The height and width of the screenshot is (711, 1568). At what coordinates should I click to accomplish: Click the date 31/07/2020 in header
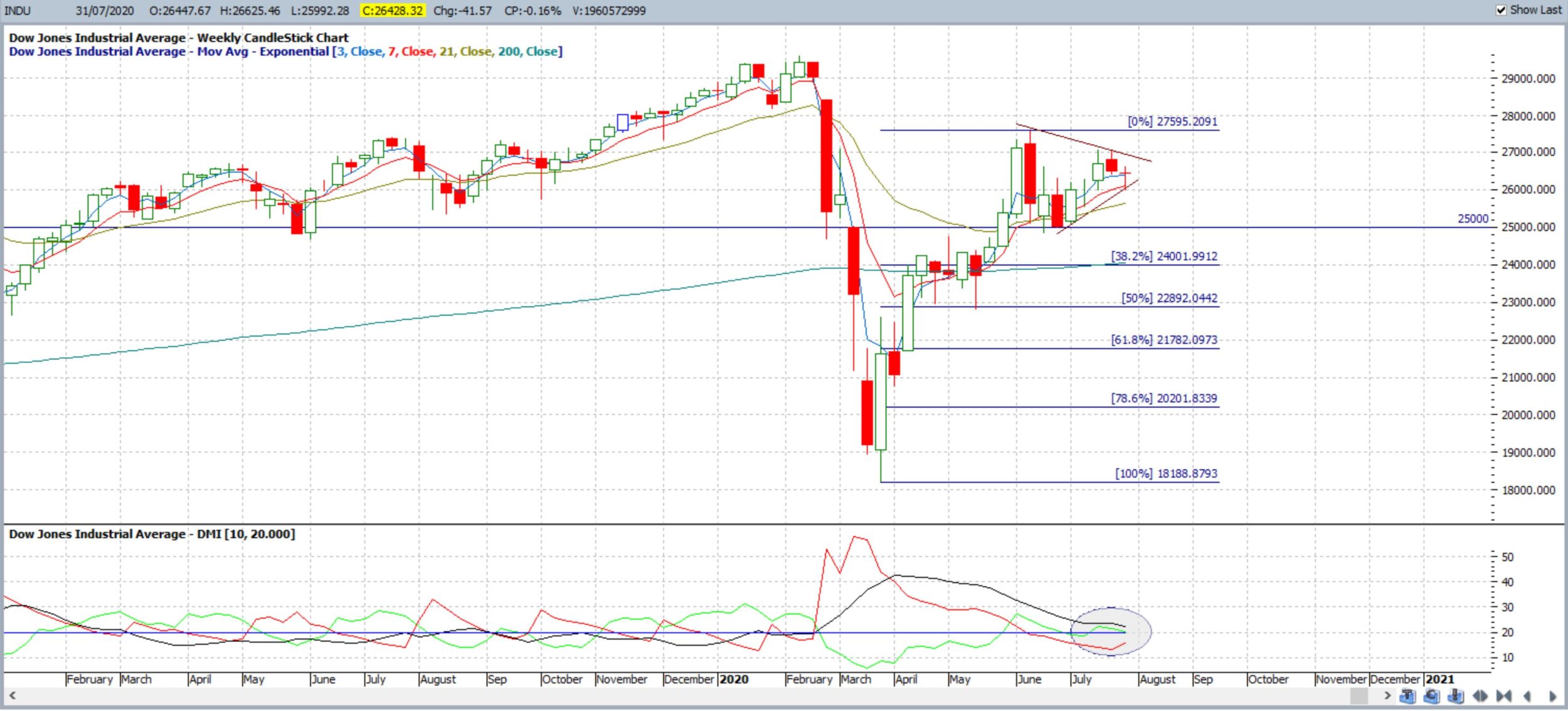(105, 11)
